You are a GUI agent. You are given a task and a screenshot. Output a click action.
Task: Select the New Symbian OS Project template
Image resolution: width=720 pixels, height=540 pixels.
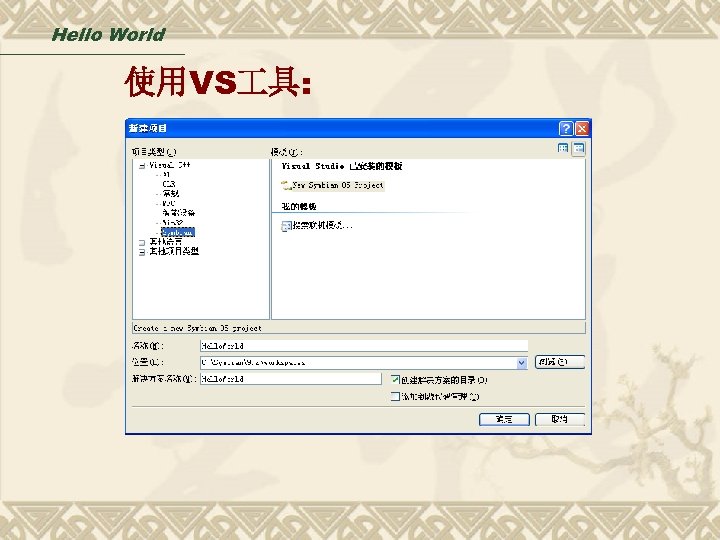[332, 185]
